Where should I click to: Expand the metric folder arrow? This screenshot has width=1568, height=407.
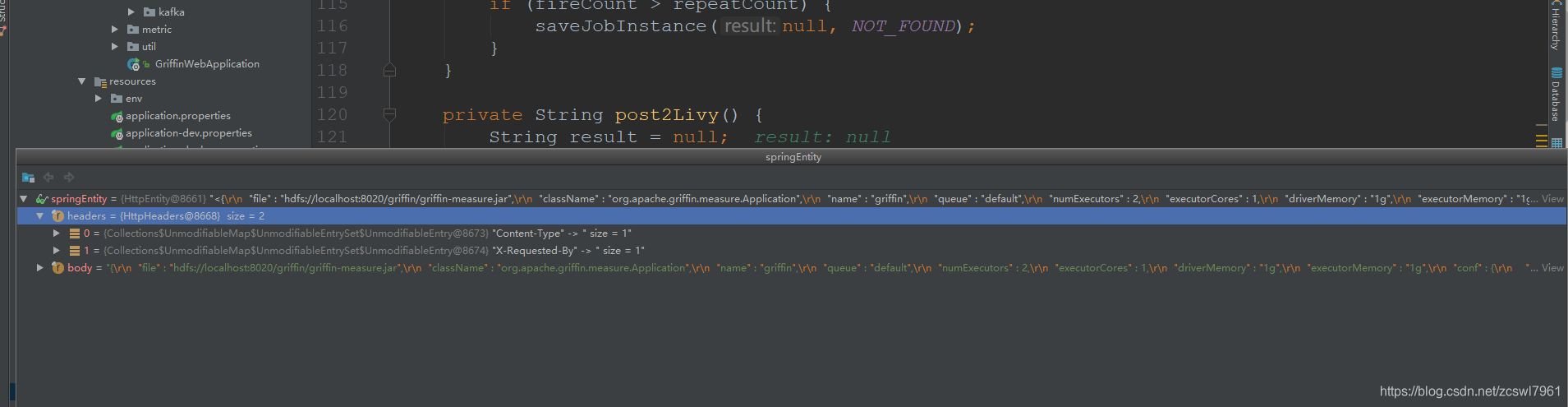coord(115,29)
